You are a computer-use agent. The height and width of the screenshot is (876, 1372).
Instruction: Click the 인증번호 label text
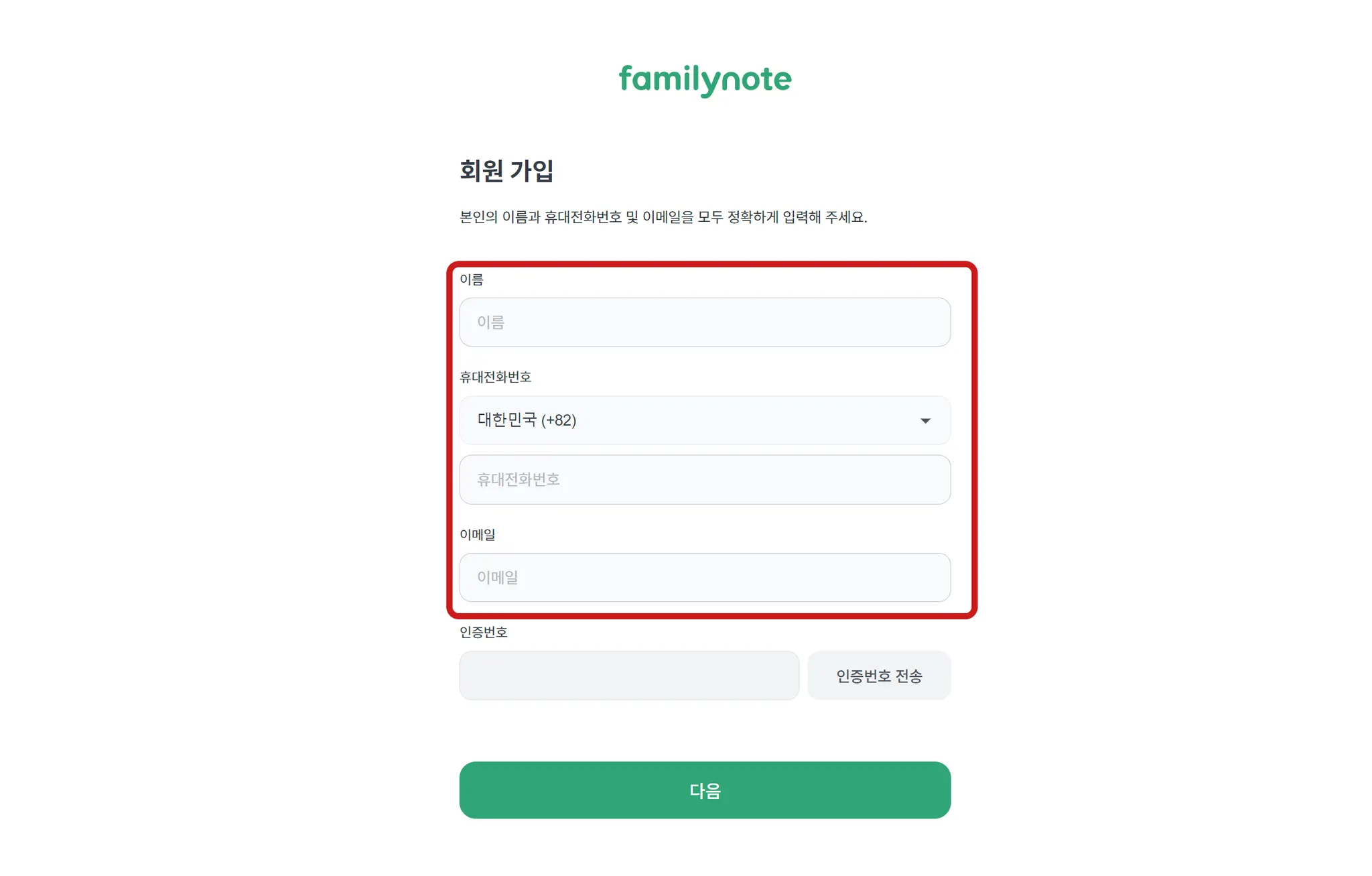(483, 633)
